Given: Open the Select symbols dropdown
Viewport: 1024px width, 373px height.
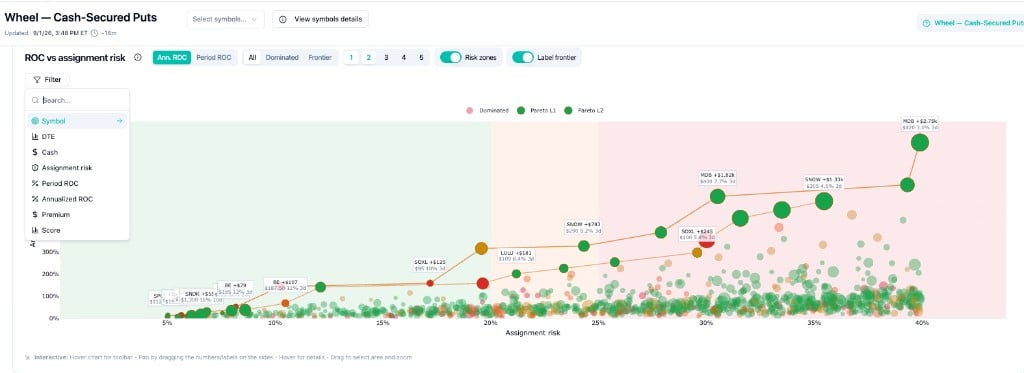Looking at the screenshot, I should (x=225, y=20).
